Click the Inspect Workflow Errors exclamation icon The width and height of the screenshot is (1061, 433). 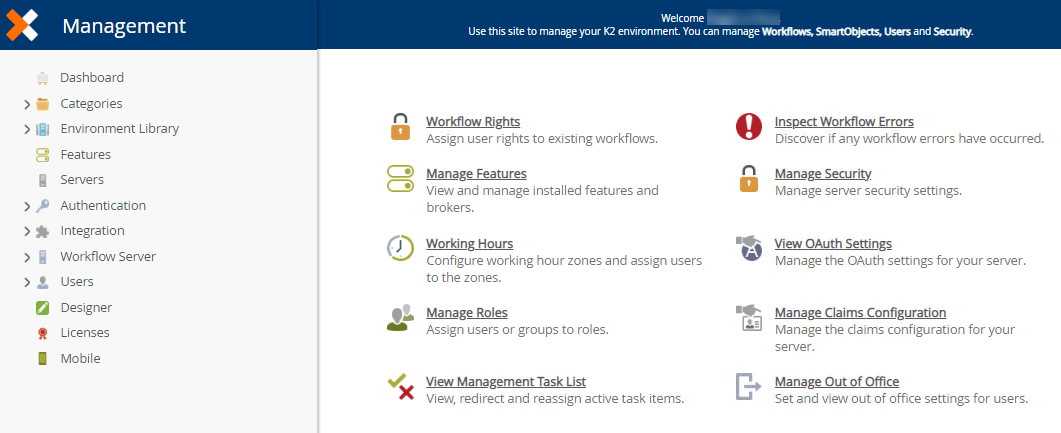748,127
